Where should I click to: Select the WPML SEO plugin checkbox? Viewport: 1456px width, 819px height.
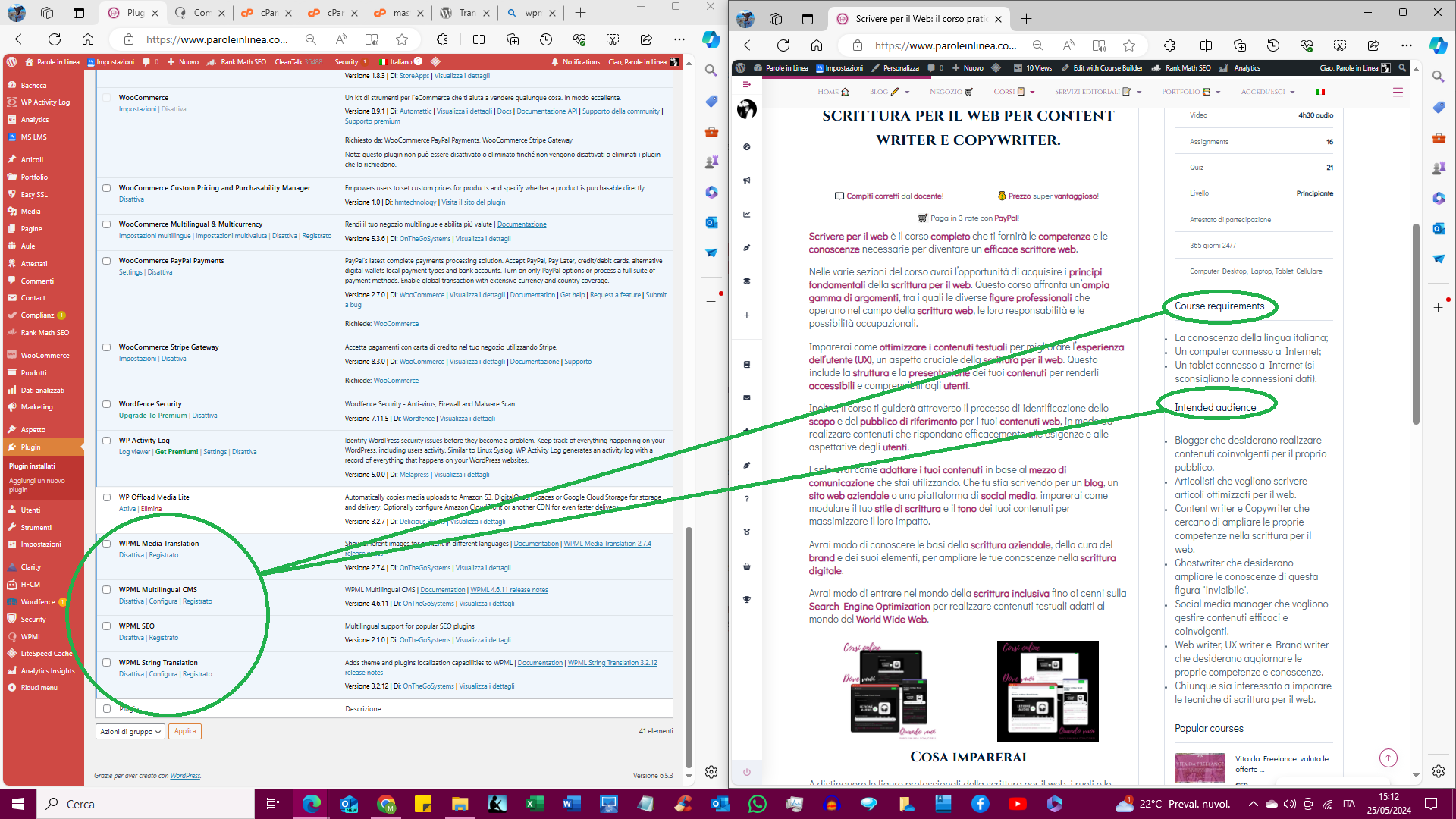[x=107, y=626]
